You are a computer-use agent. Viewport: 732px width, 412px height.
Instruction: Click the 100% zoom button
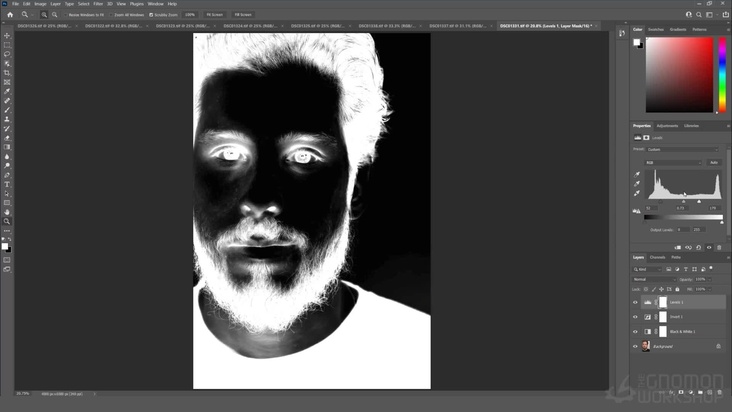(x=190, y=15)
